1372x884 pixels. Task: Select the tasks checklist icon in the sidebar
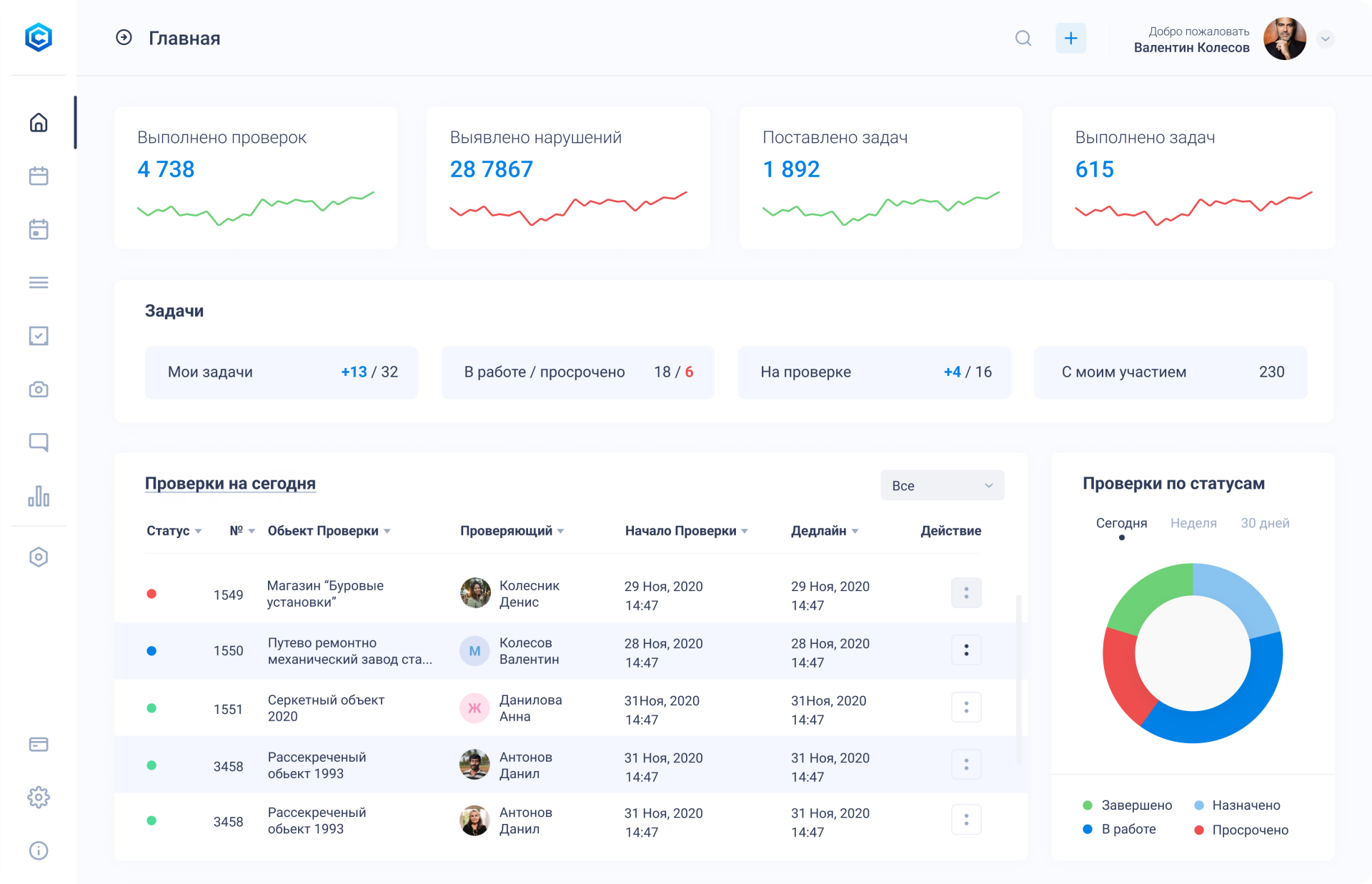coord(39,336)
